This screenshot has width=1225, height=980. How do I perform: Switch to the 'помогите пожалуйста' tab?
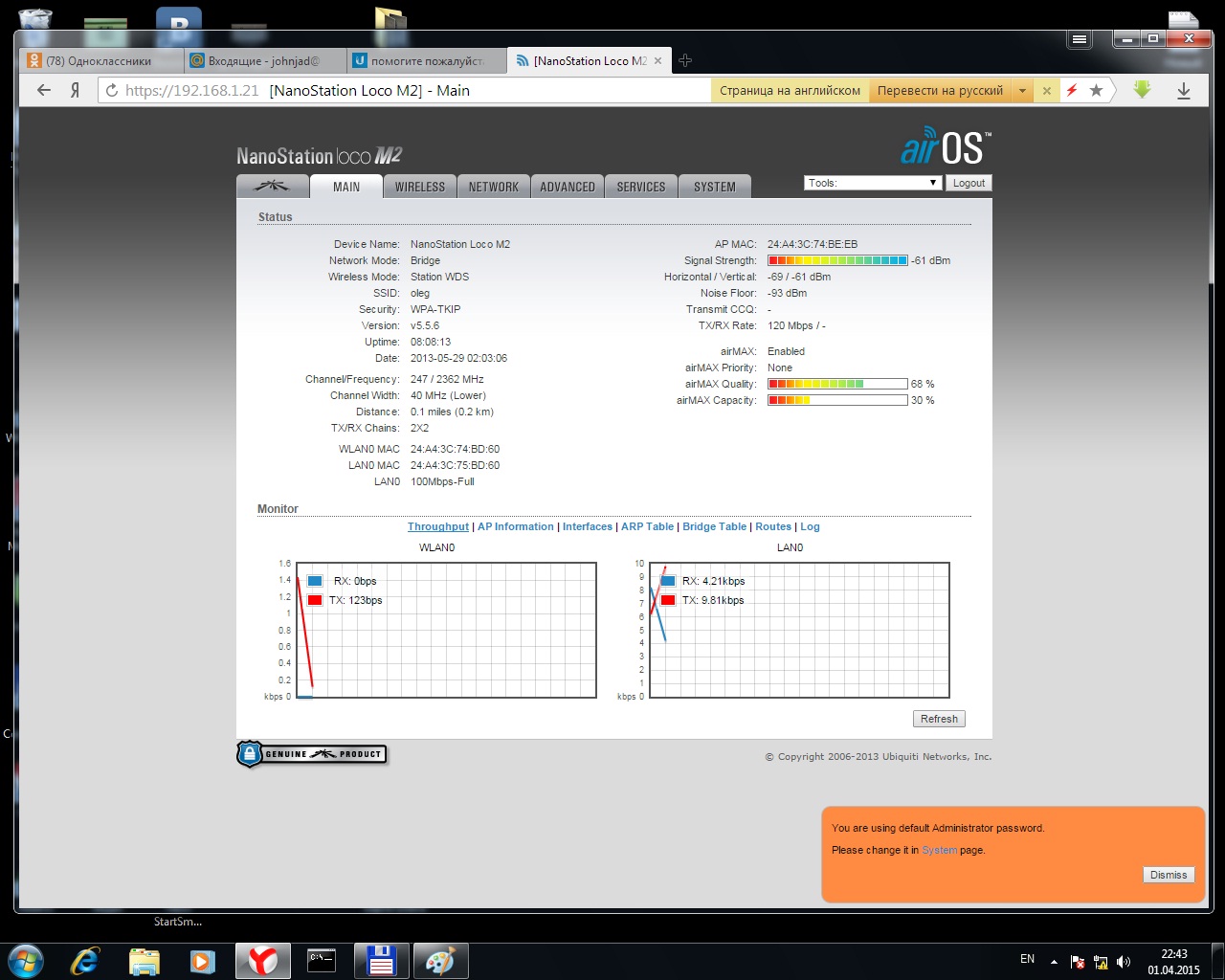(x=427, y=60)
